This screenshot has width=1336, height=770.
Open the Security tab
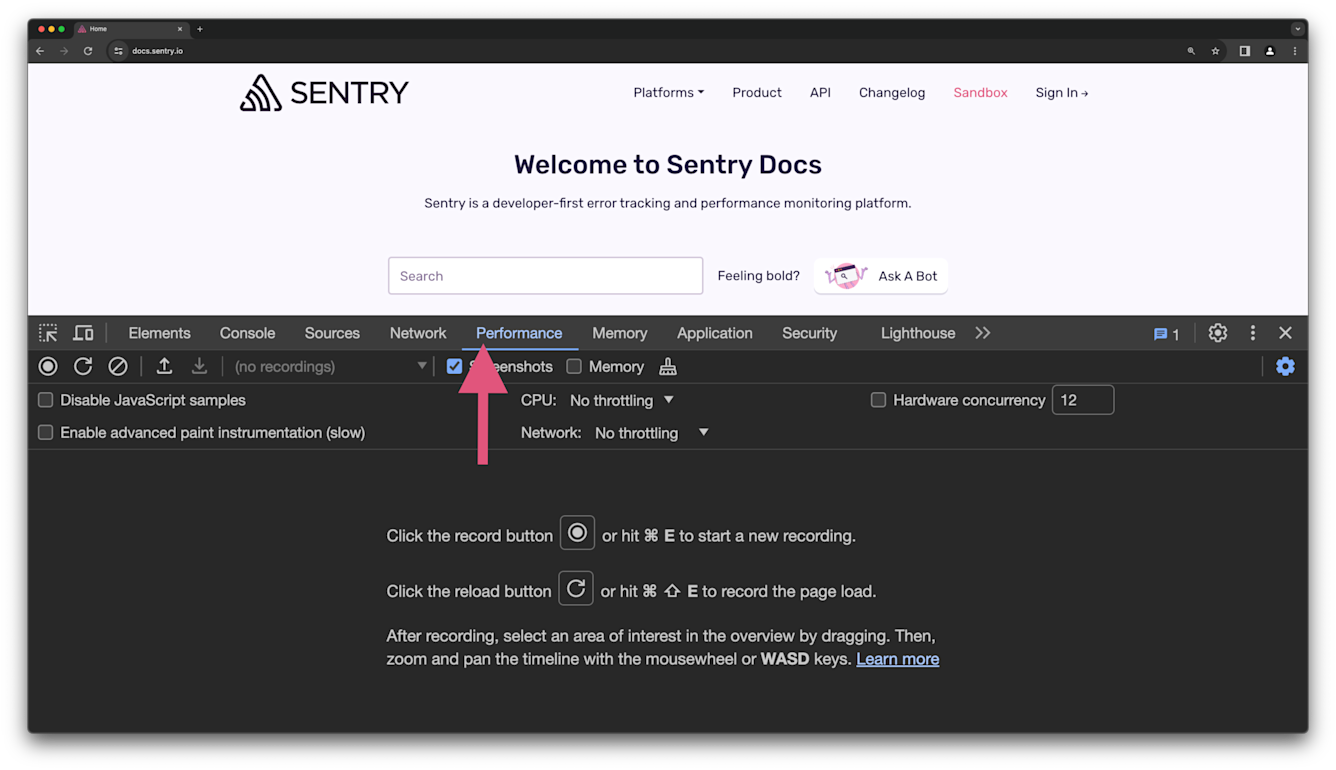[x=809, y=333]
